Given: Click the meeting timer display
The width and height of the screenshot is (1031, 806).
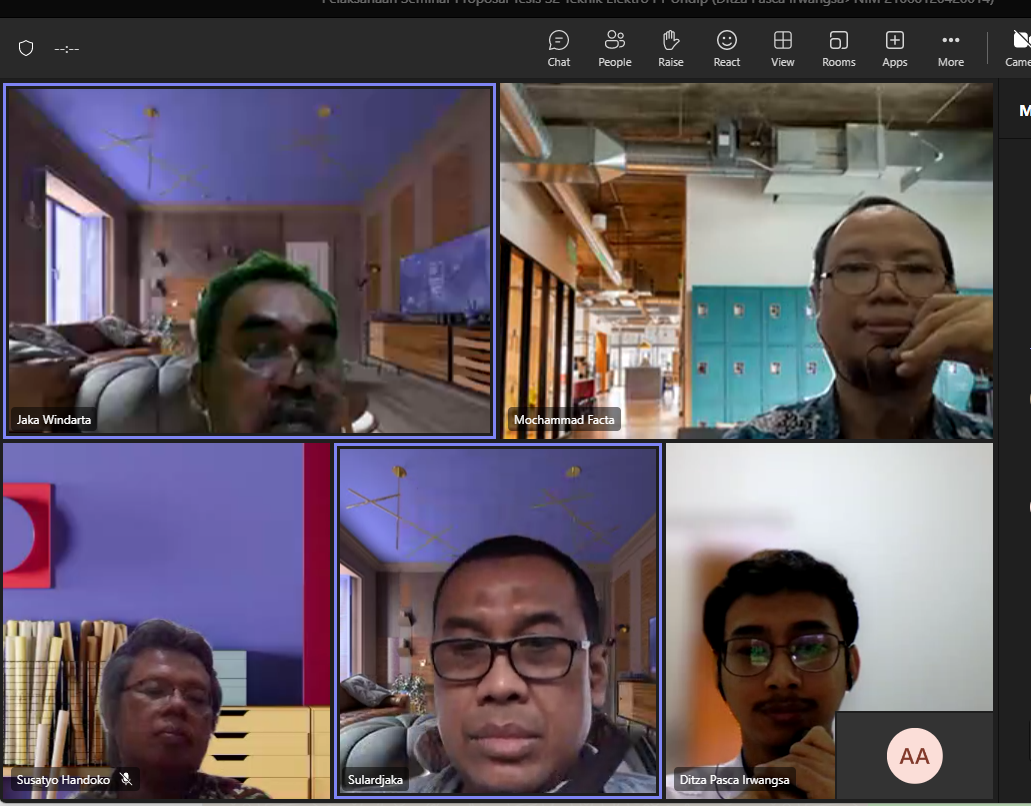Looking at the screenshot, I should [x=67, y=48].
